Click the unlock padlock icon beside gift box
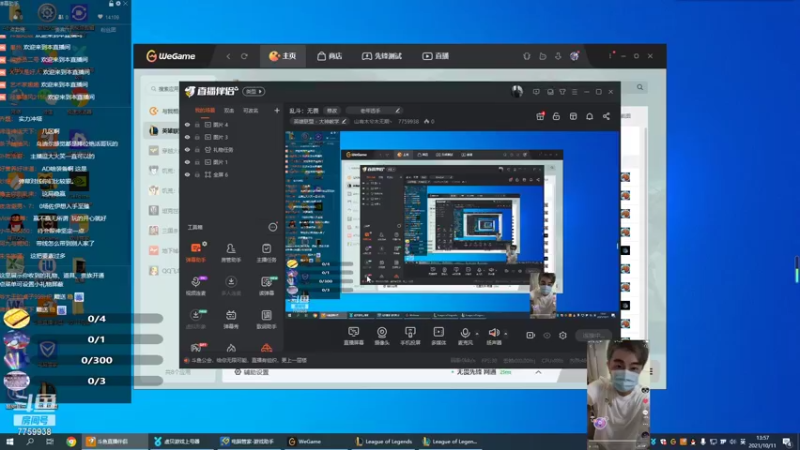 tap(556, 116)
